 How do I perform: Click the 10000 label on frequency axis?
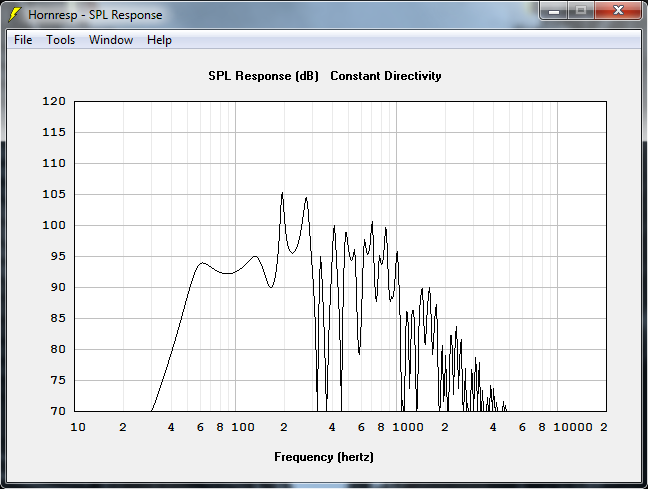point(573,427)
